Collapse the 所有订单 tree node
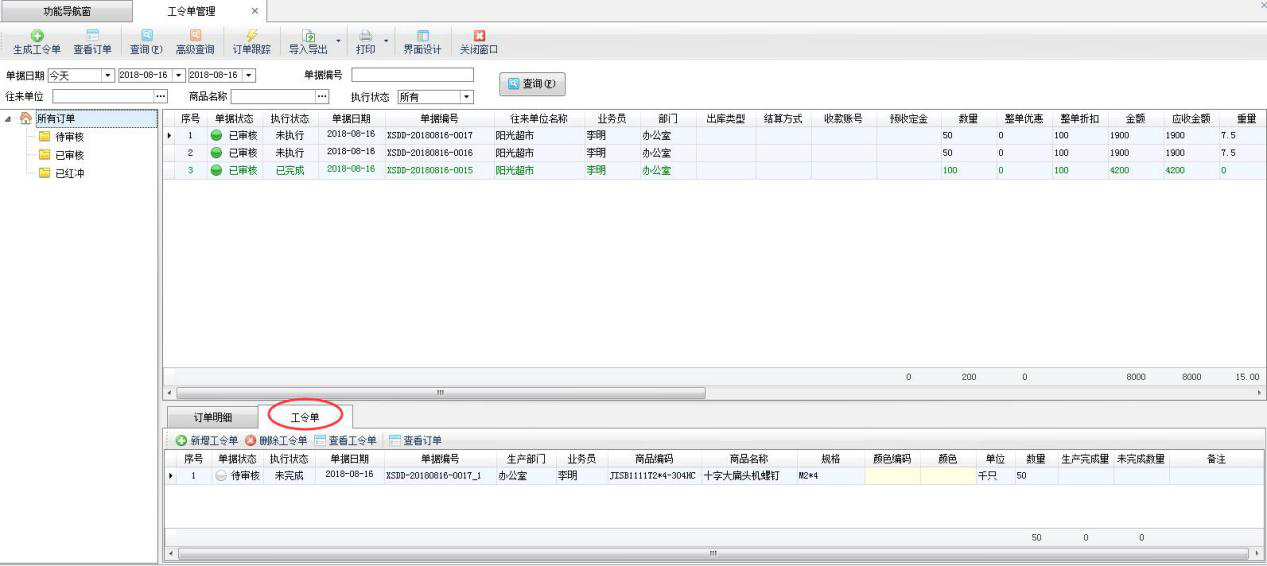1267x566 pixels. click(x=10, y=120)
